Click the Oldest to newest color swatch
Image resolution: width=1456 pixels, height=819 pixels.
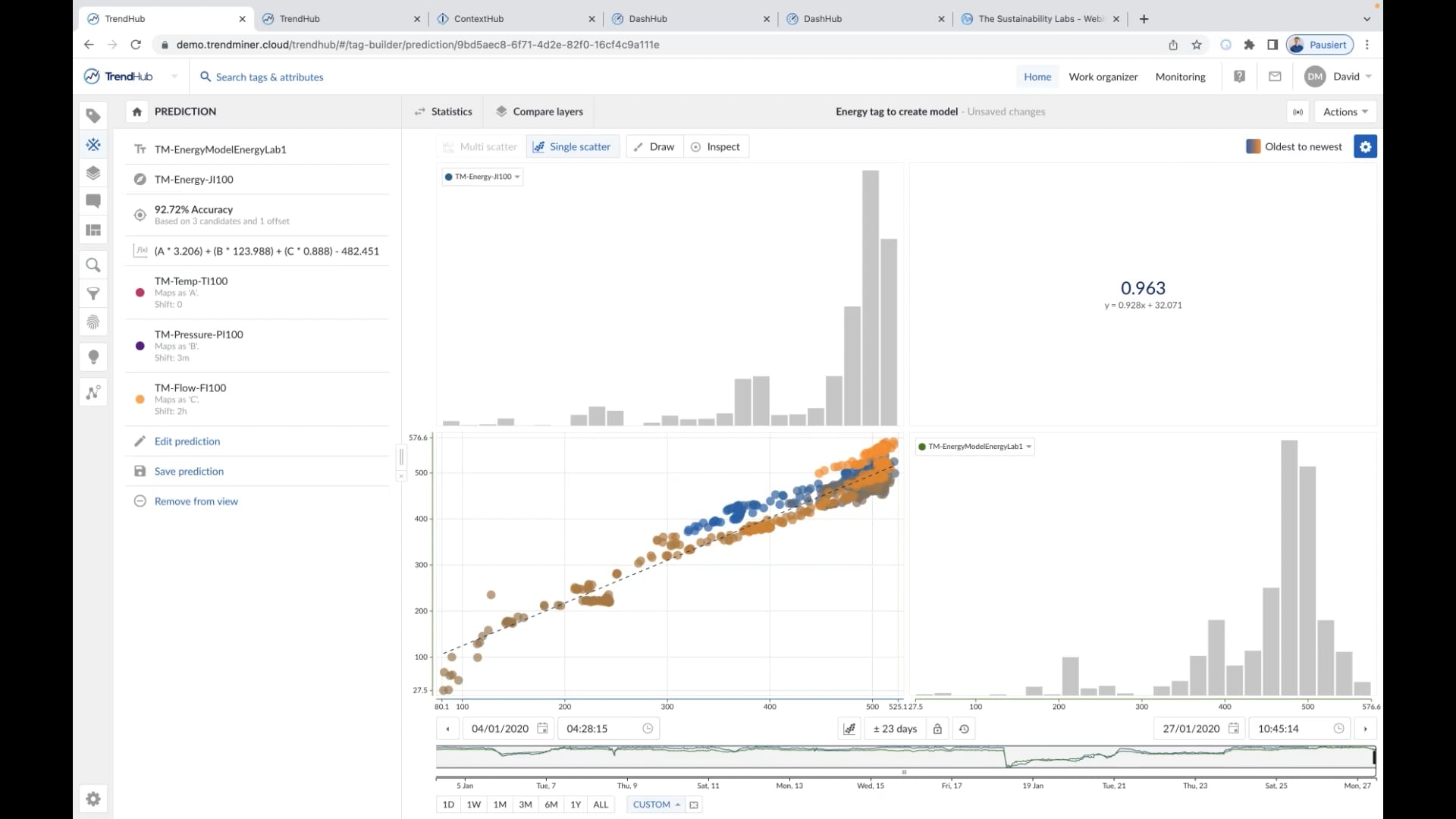pyautogui.click(x=1253, y=147)
